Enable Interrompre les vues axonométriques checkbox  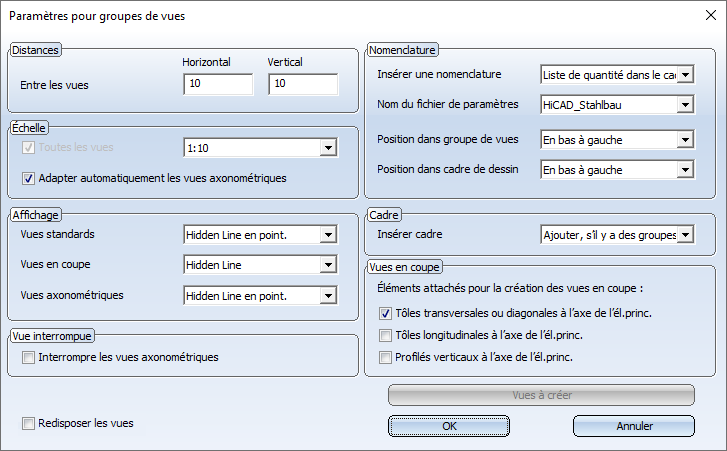28,357
